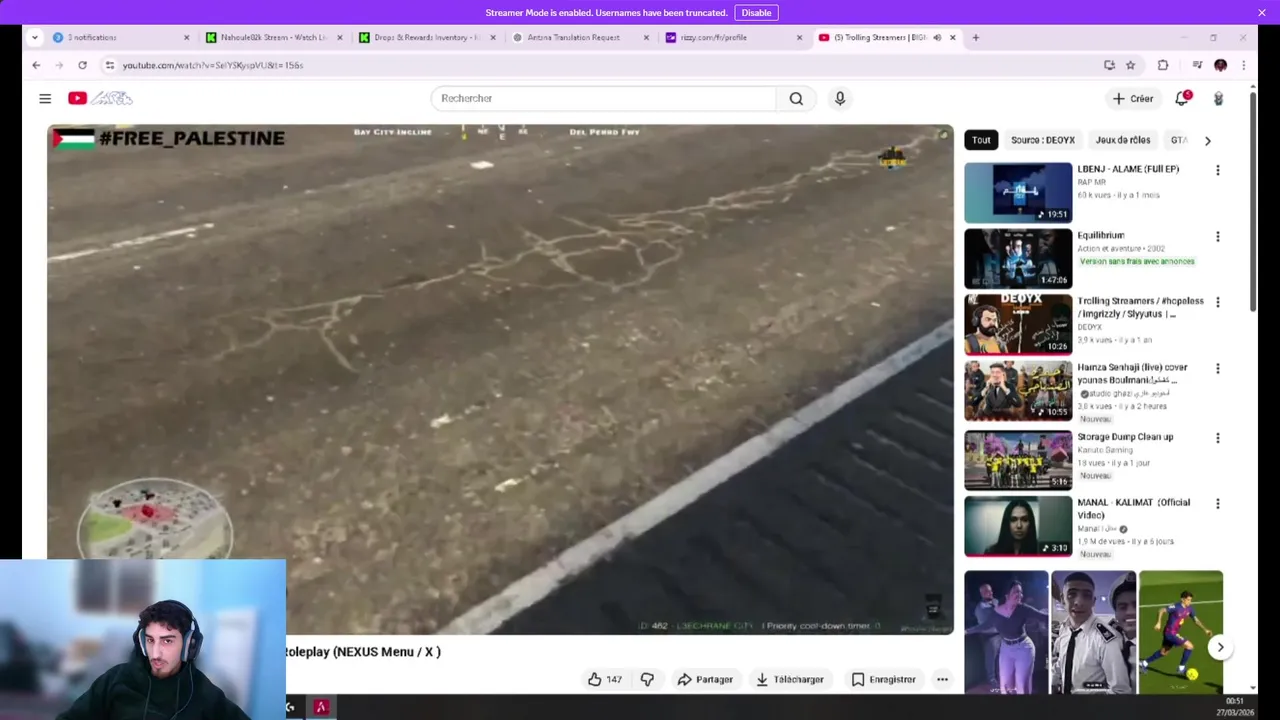Image resolution: width=1280 pixels, height=720 pixels.
Task: Show next Shorts with the arrow button
Action: click(x=1220, y=647)
